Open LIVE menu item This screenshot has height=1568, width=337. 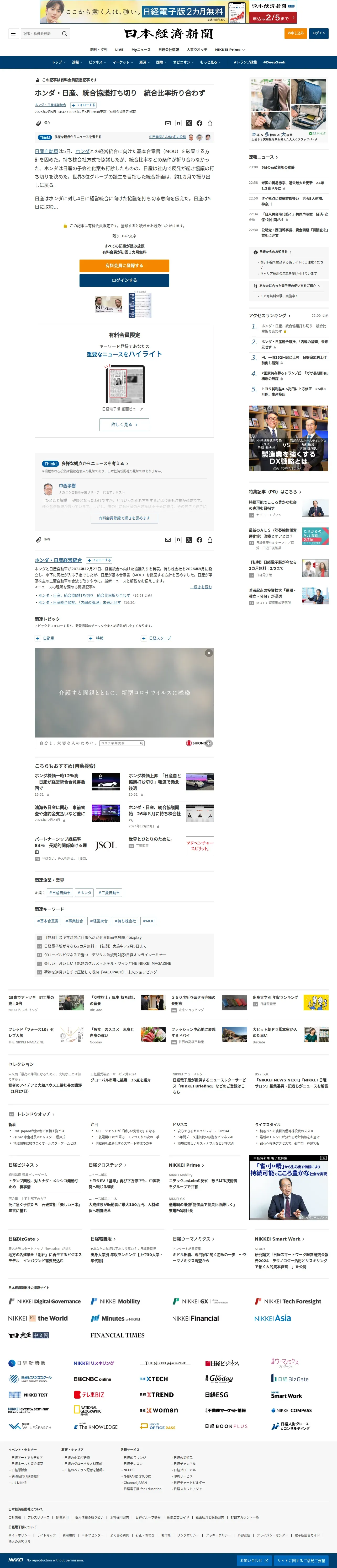[x=119, y=50]
